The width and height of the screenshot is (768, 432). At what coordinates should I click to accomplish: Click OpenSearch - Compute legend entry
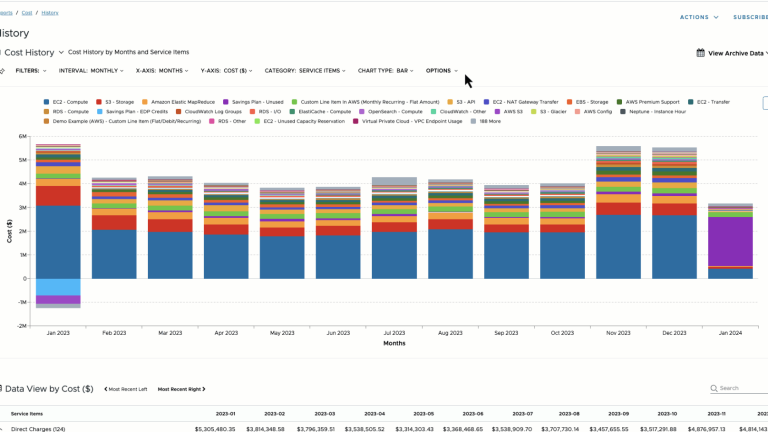pos(391,112)
